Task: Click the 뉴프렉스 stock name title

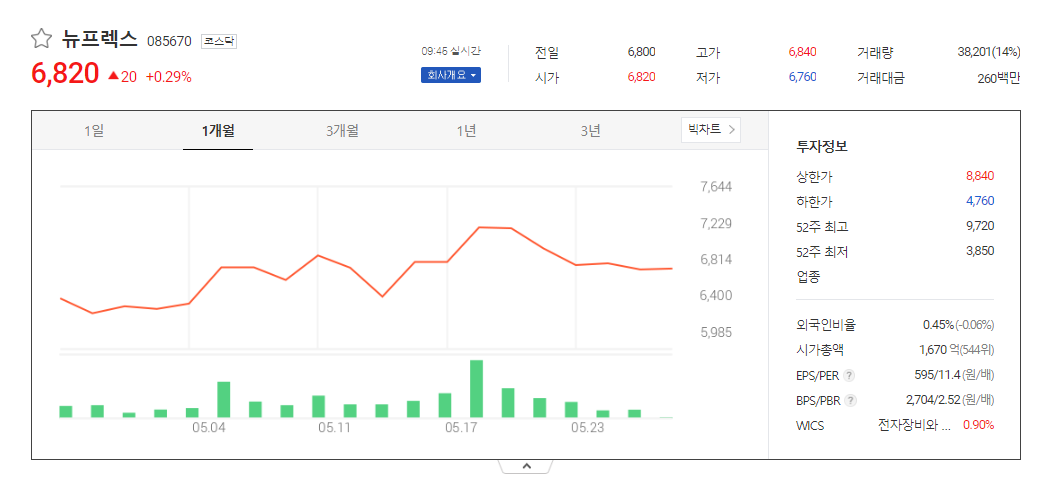Action: click(99, 39)
